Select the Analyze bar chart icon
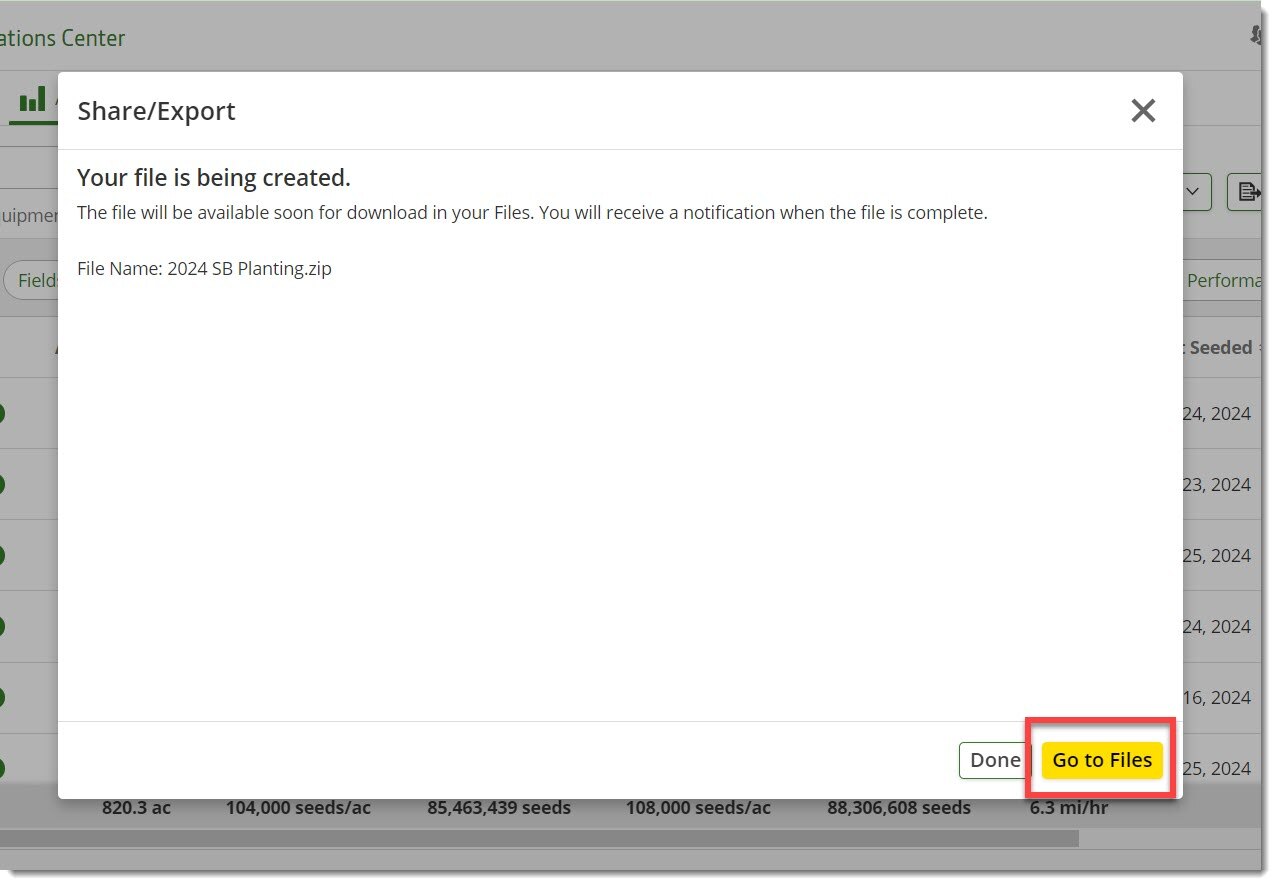Viewport: 1276px width, 885px height. pos(30,98)
